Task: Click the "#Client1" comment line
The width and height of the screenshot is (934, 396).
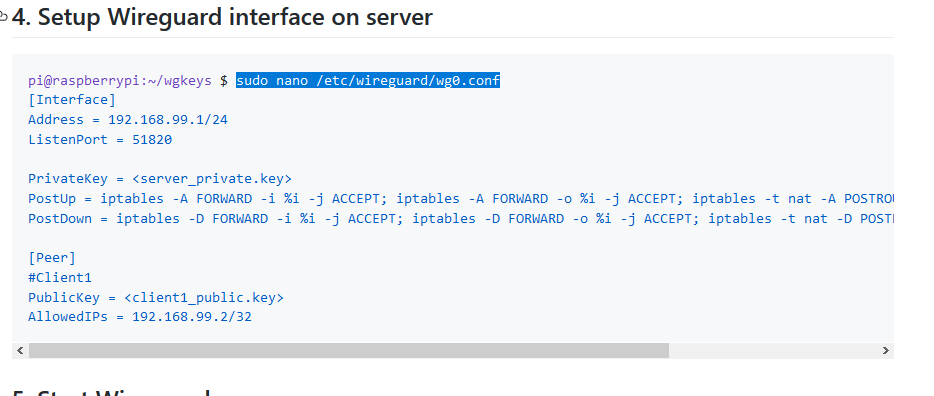Action: point(60,277)
